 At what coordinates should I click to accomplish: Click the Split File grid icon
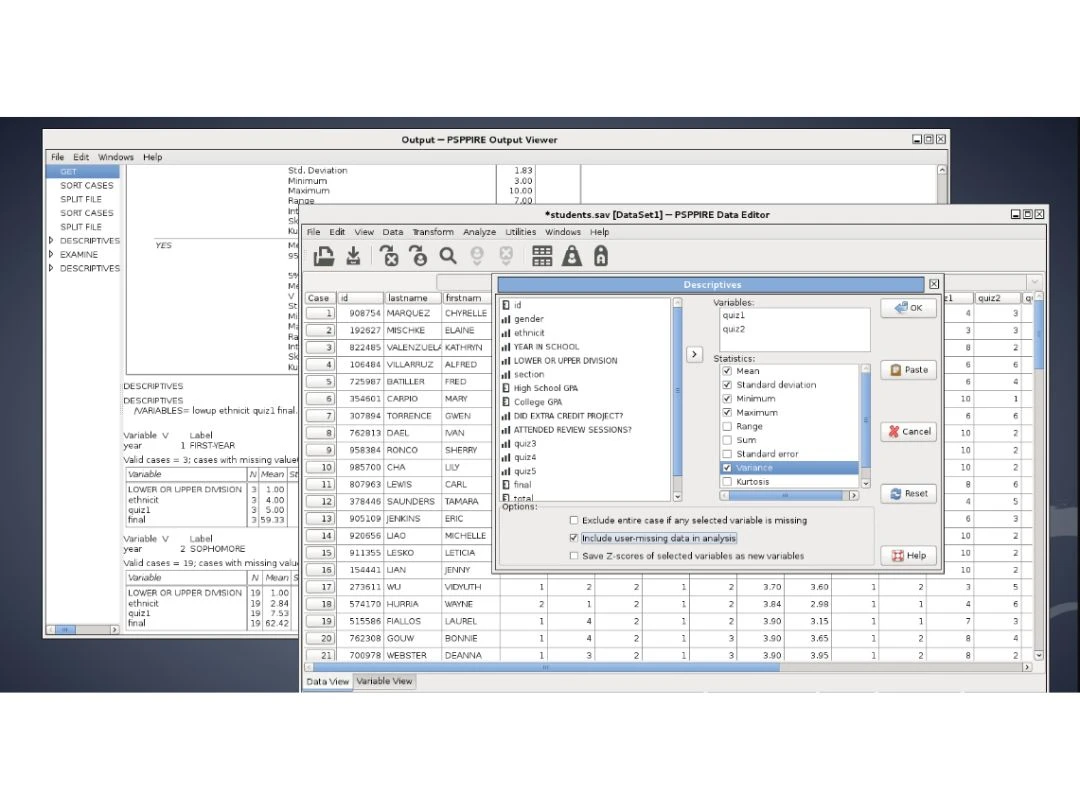coord(542,256)
